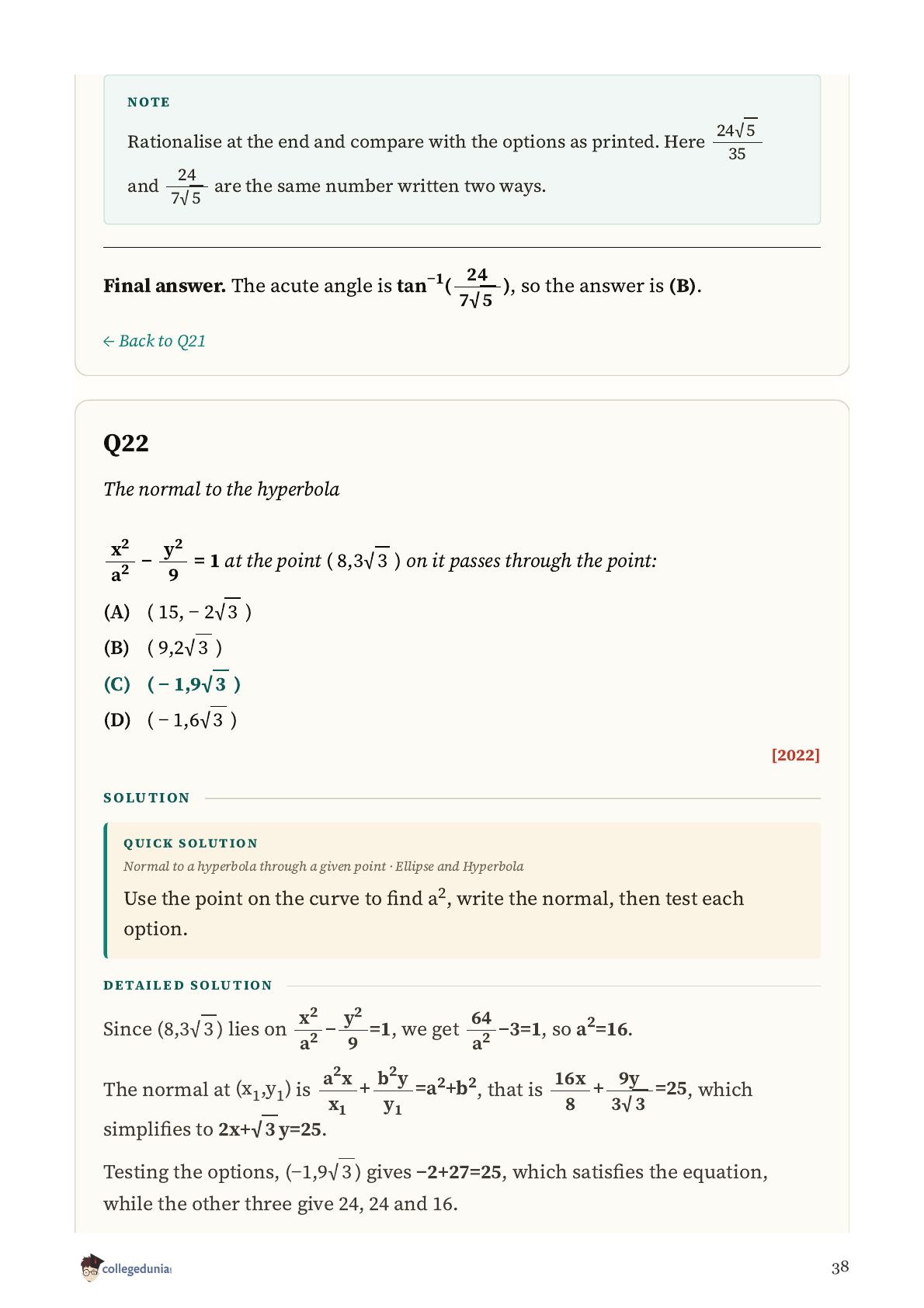
Task: Select option (A) ( 15, − 2√3 )
Action: click(x=178, y=611)
